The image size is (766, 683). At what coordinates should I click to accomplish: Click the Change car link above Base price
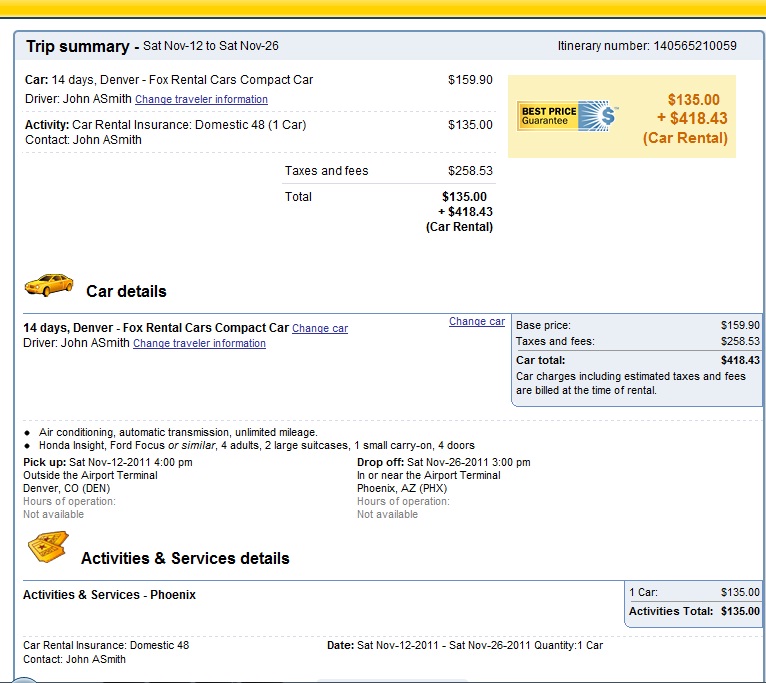(477, 321)
